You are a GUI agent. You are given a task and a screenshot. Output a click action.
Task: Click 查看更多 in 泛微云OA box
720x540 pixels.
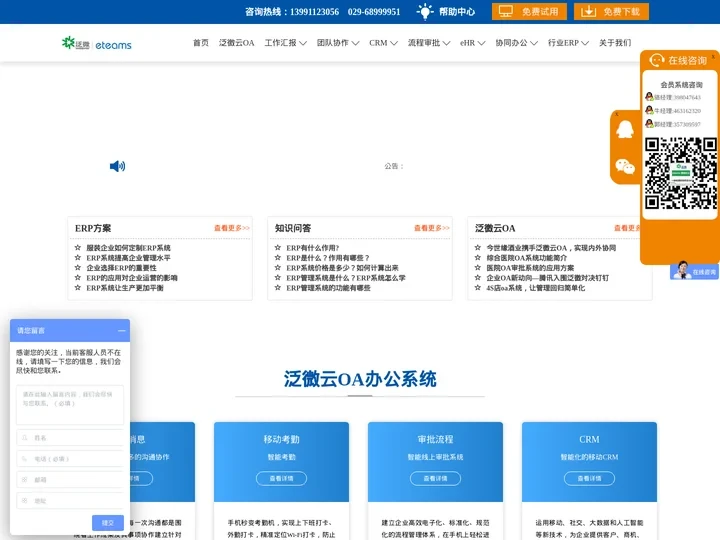[627, 228]
